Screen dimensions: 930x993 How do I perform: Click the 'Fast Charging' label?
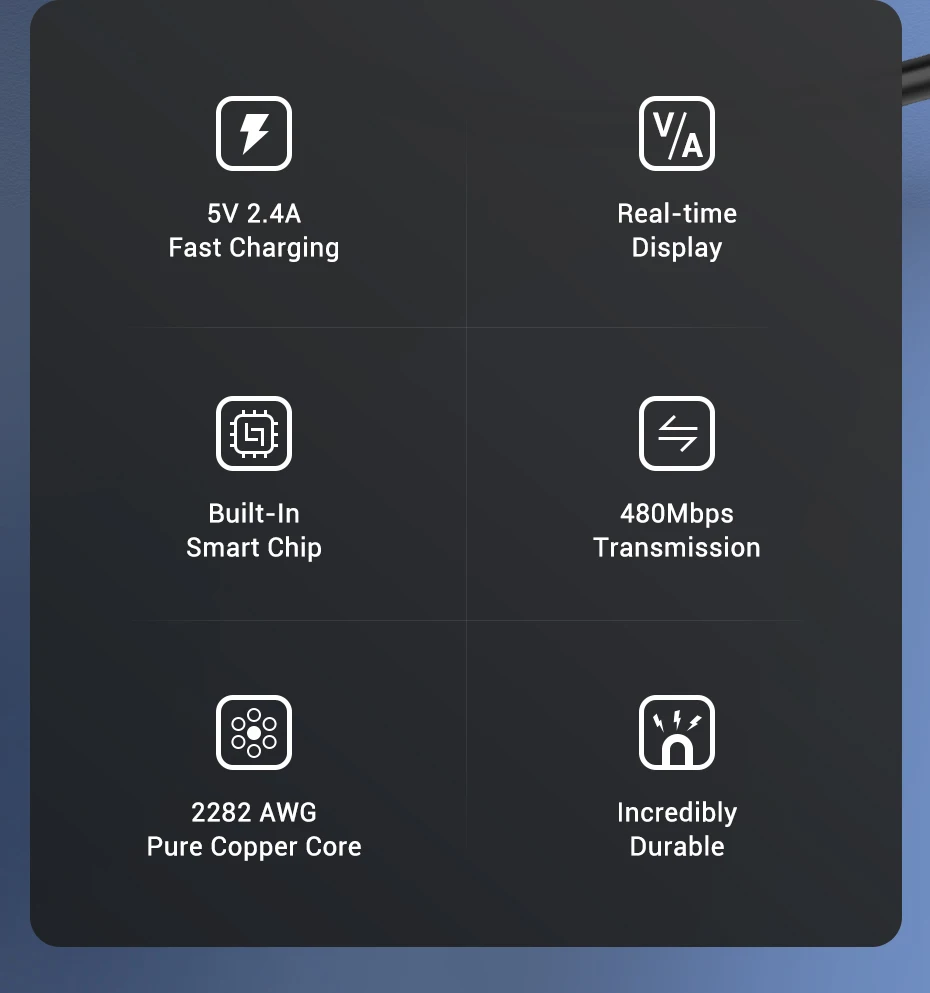[x=254, y=248]
